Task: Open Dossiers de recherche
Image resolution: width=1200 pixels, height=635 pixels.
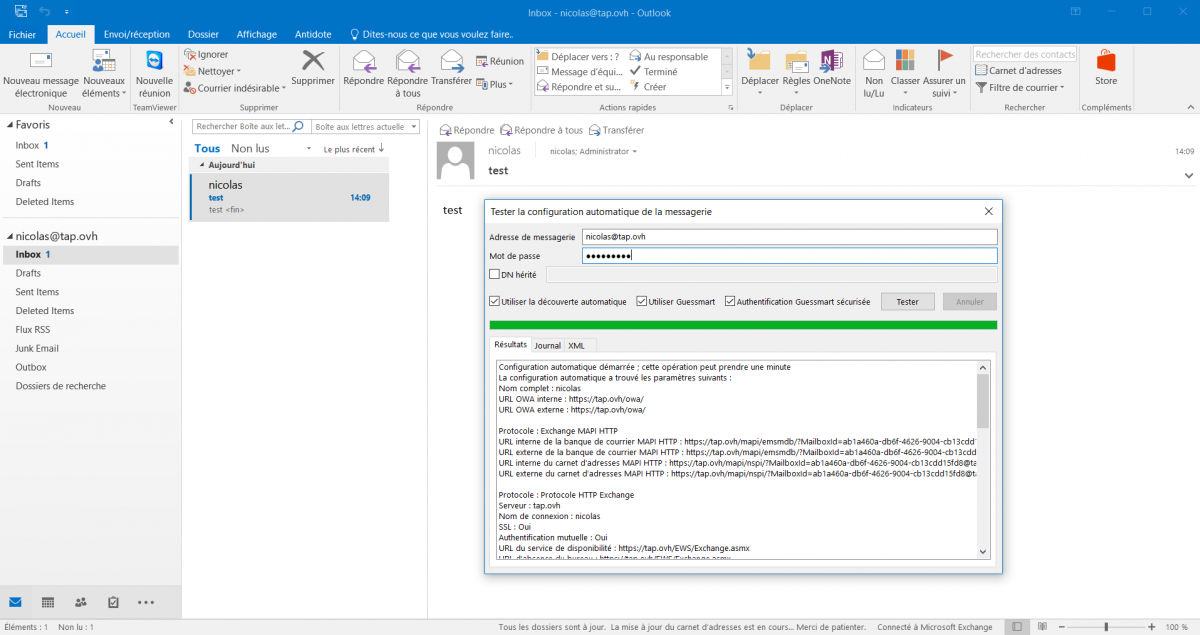Action: point(61,386)
